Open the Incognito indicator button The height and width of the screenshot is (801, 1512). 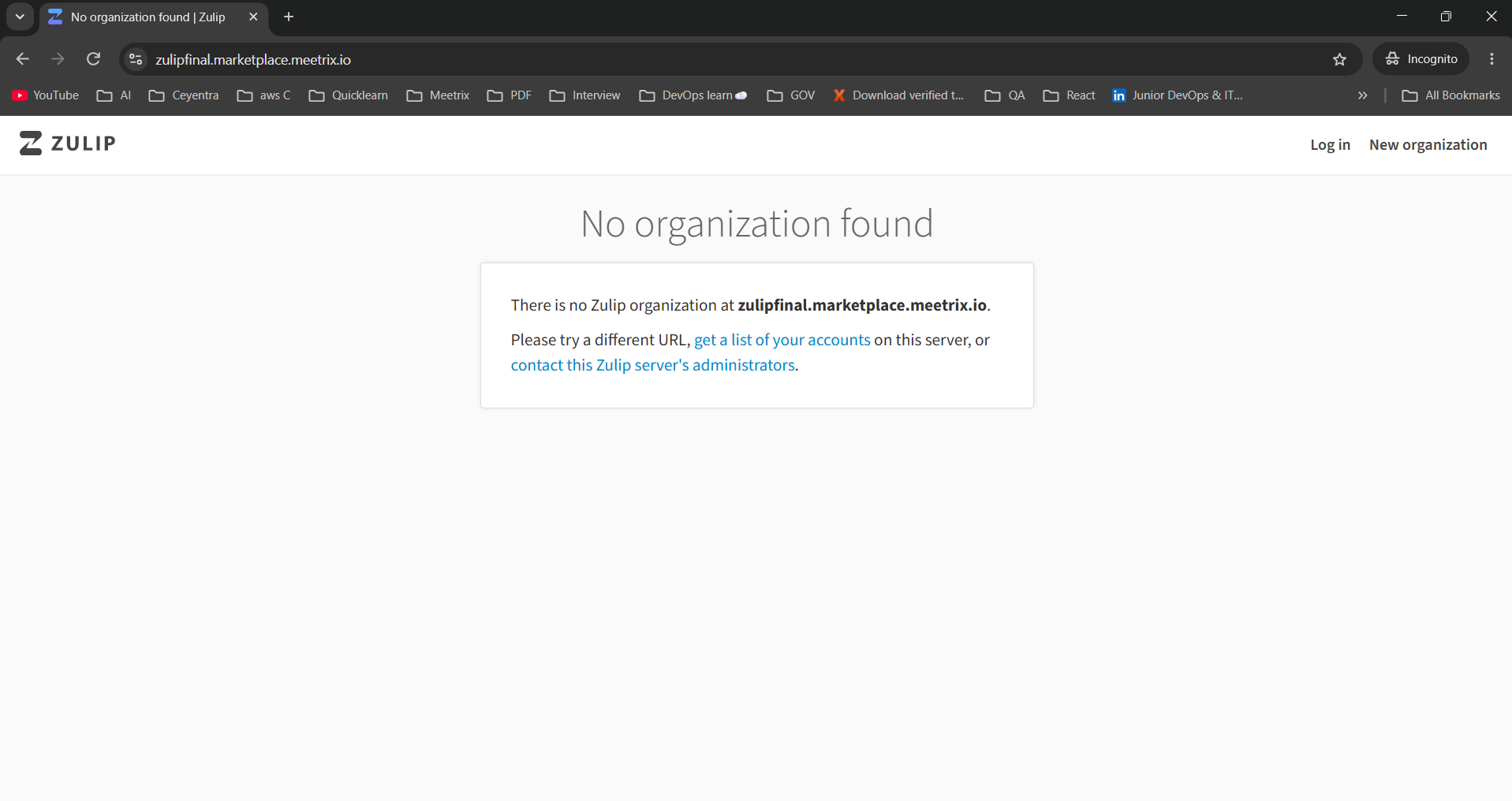pos(1421,59)
